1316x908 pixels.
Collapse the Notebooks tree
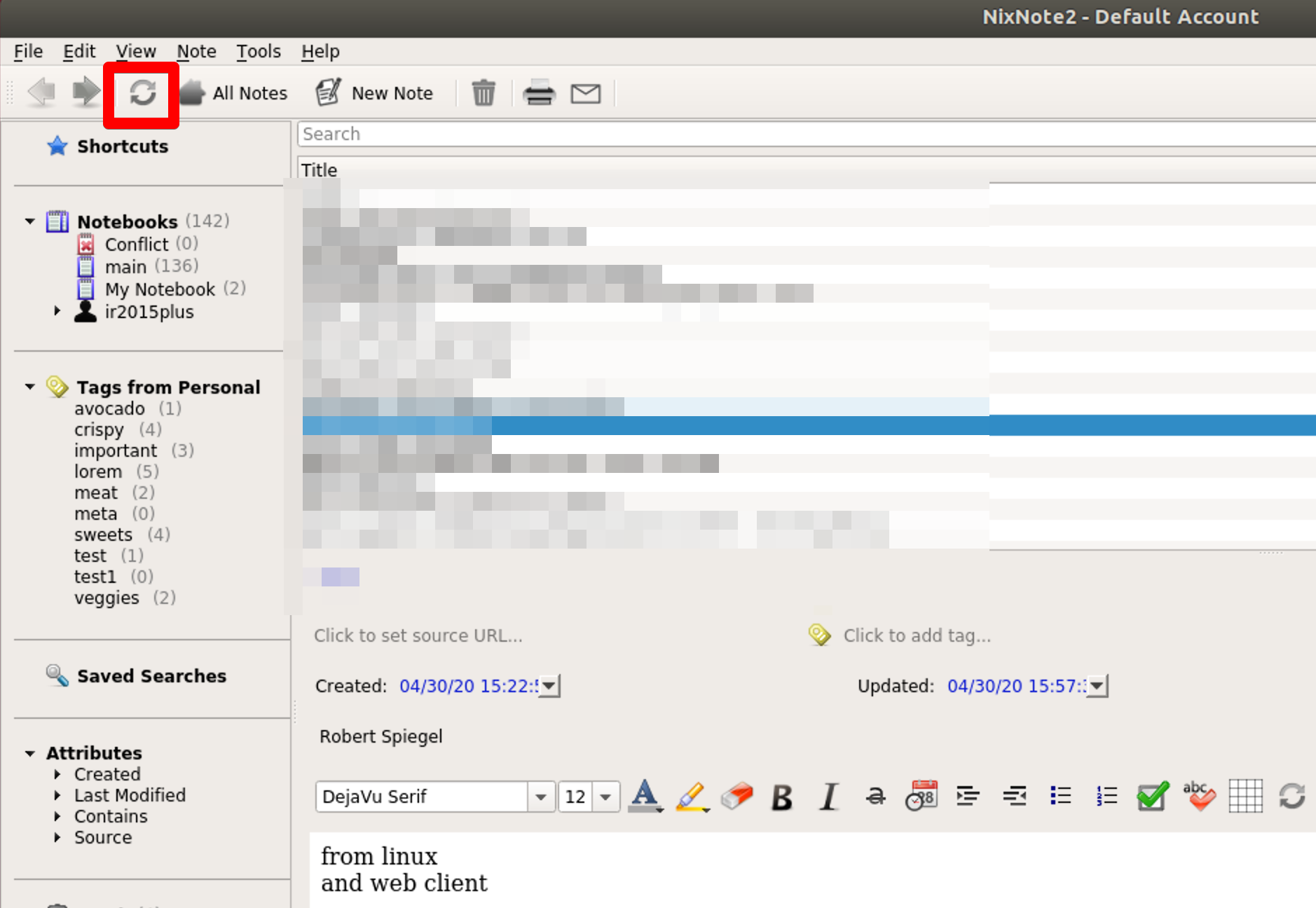coord(29,221)
